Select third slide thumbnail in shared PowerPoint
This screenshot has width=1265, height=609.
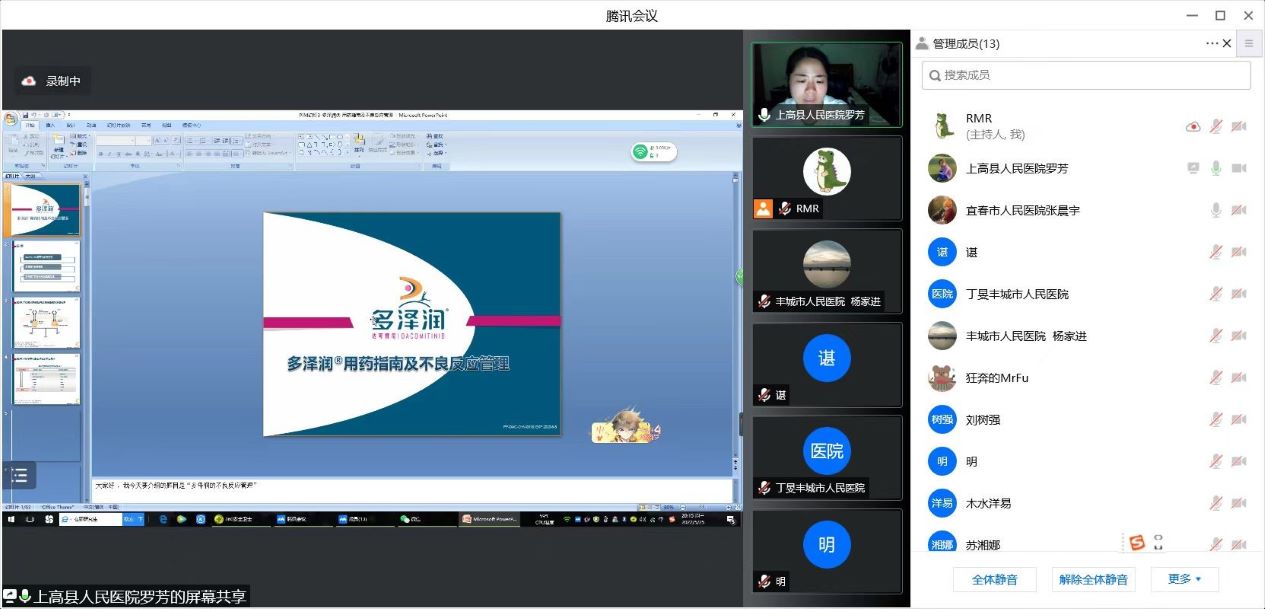pyautogui.click(x=46, y=322)
